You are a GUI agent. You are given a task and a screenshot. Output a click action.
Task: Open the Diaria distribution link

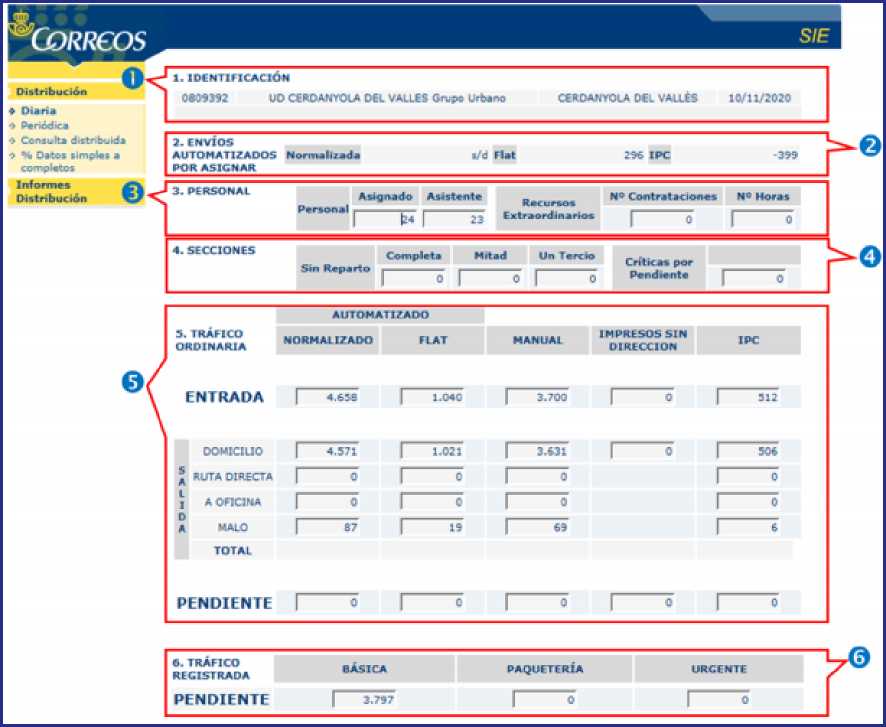coord(38,111)
